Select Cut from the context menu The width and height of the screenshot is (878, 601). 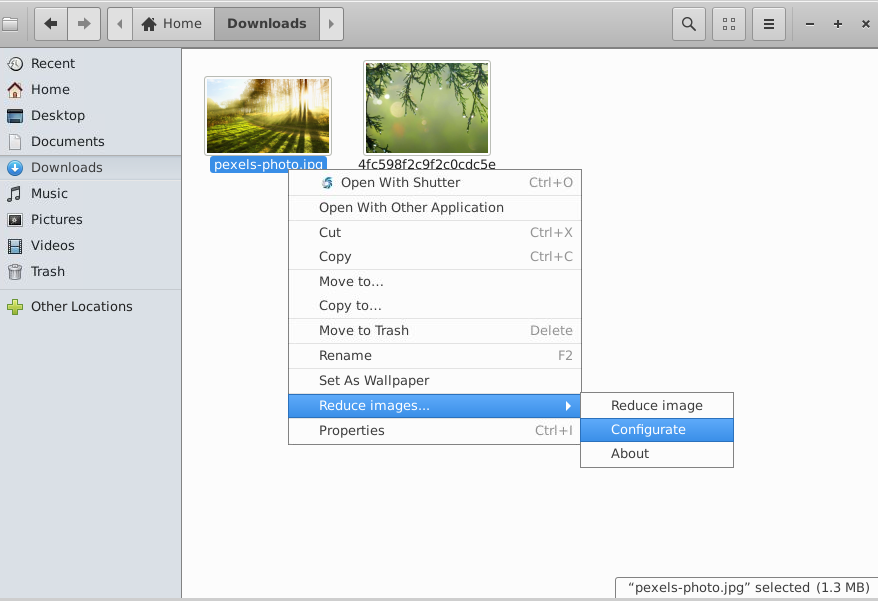tap(435, 232)
